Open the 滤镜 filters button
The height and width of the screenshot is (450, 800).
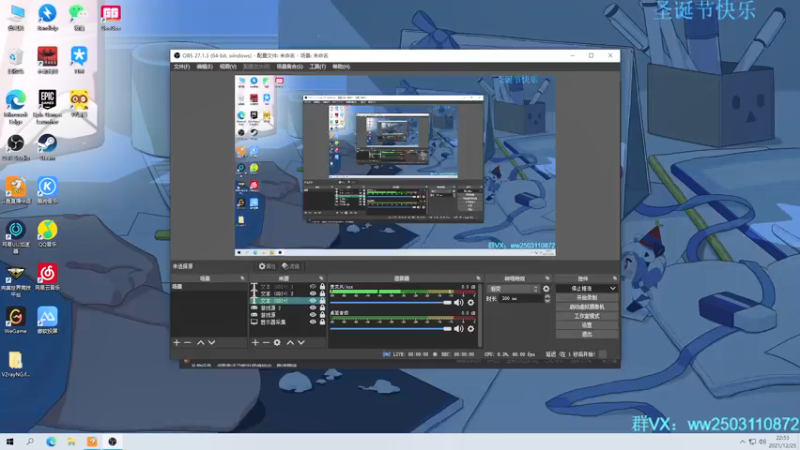(x=291, y=266)
